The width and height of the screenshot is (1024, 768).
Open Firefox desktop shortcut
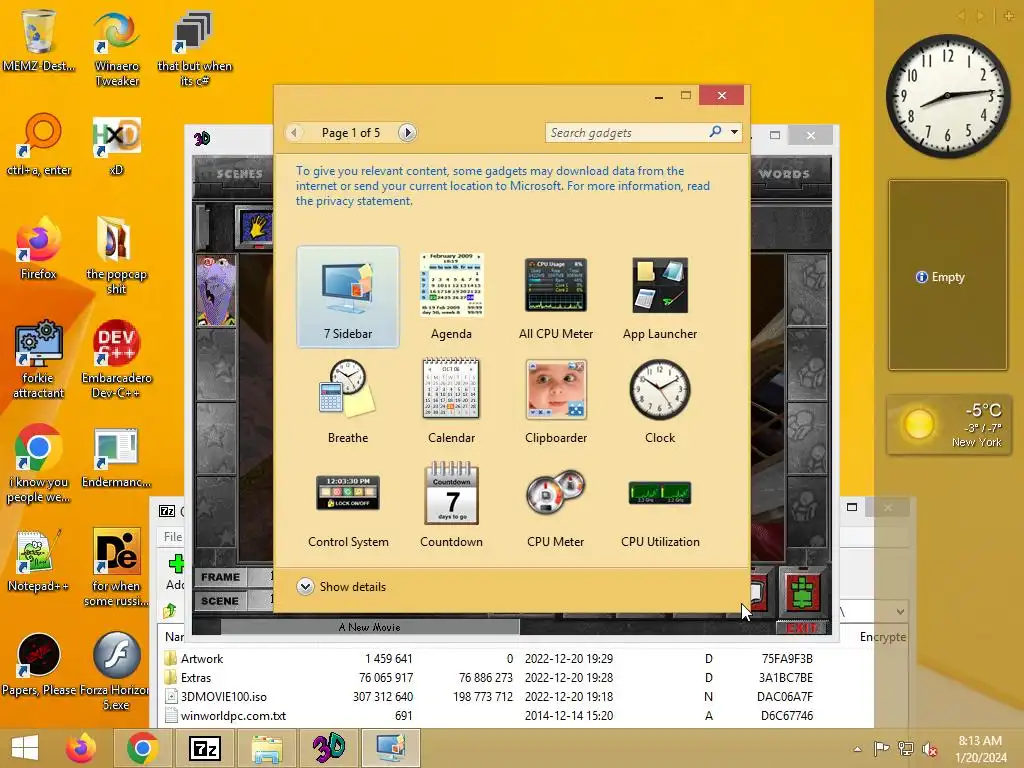[x=38, y=248]
